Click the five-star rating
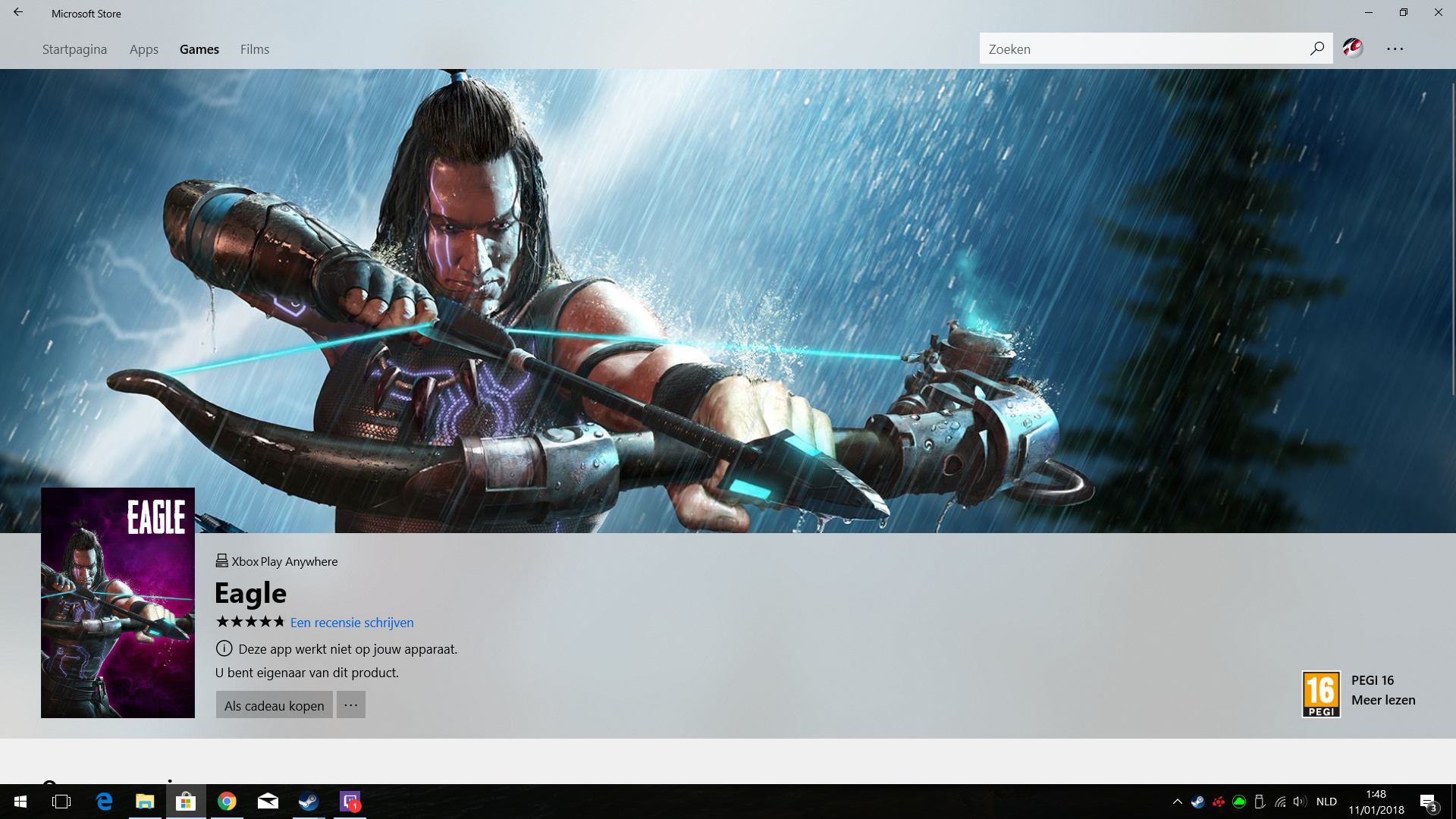1456x819 pixels. 250,622
